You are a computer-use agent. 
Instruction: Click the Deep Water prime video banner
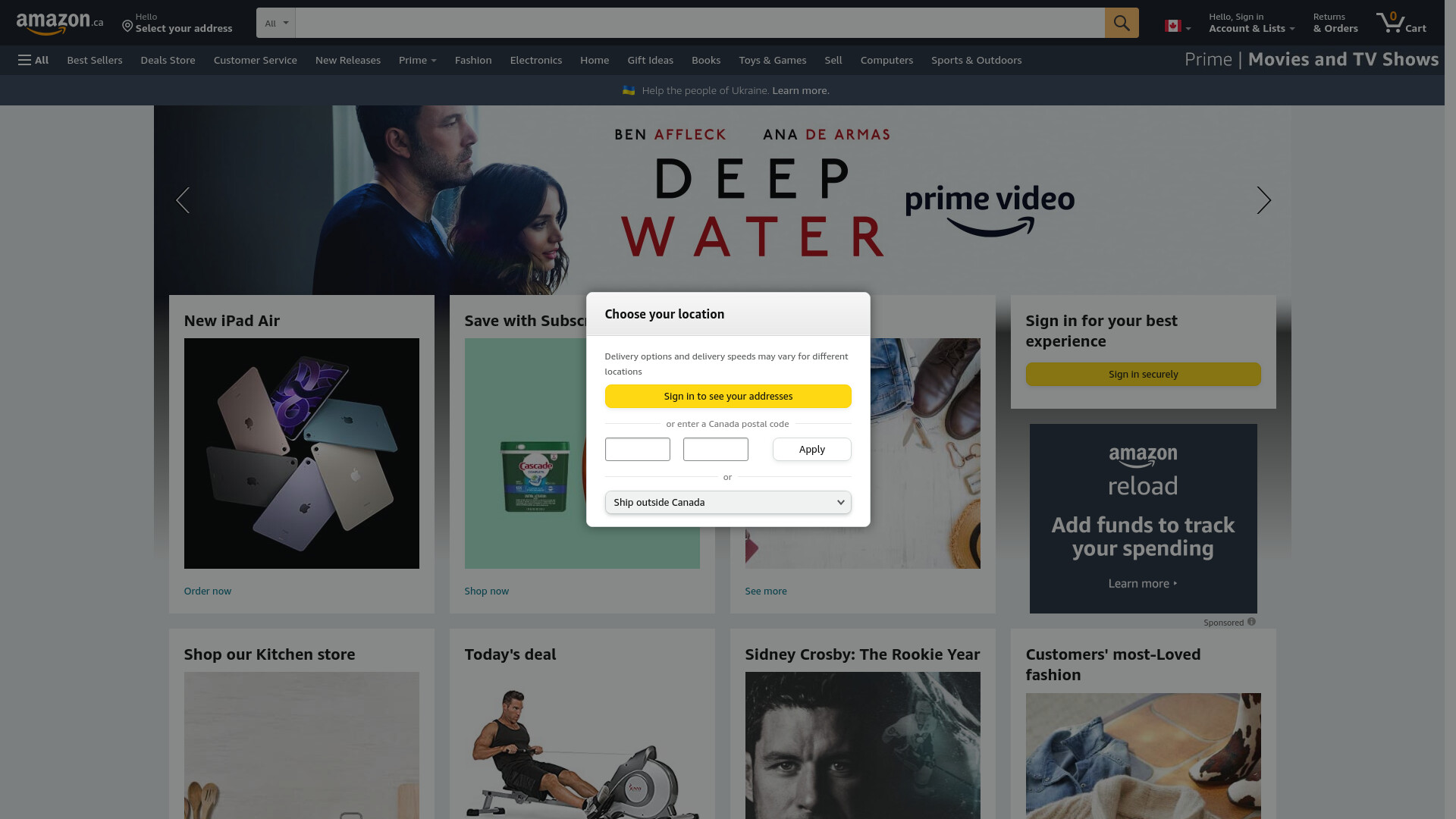722,200
